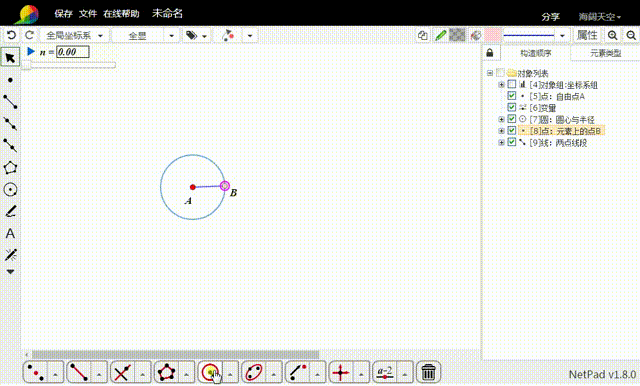Open the line style dropdown arrow

click(x=562, y=35)
